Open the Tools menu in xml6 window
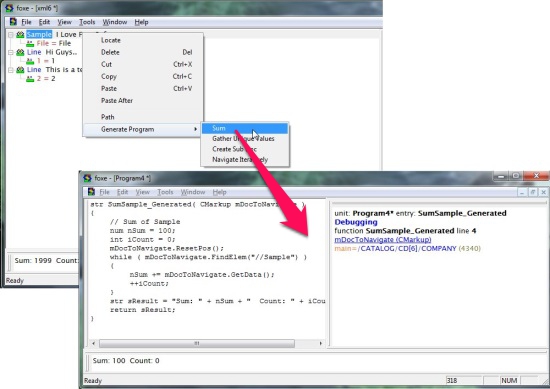550x389 pixels. 87,22
